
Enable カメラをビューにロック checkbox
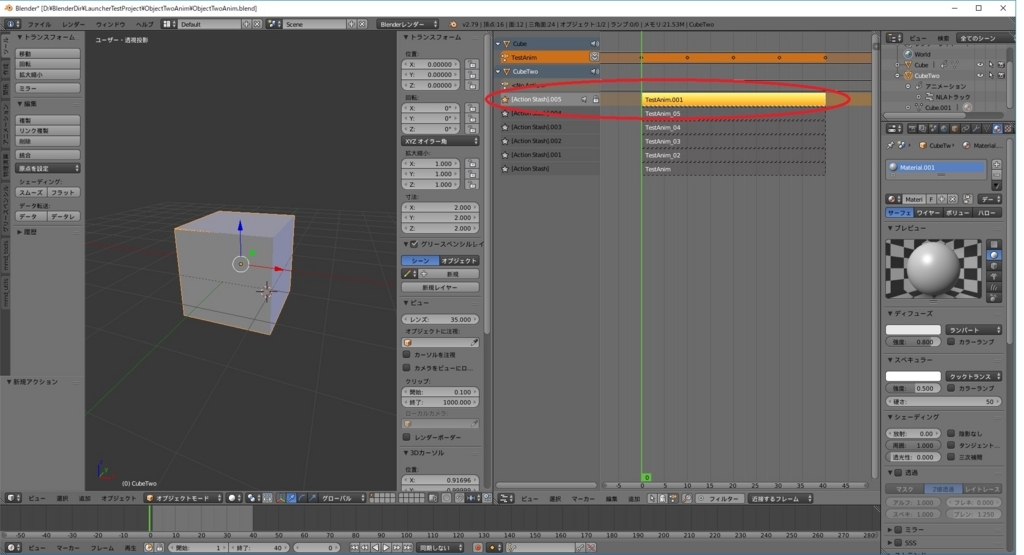coord(407,368)
